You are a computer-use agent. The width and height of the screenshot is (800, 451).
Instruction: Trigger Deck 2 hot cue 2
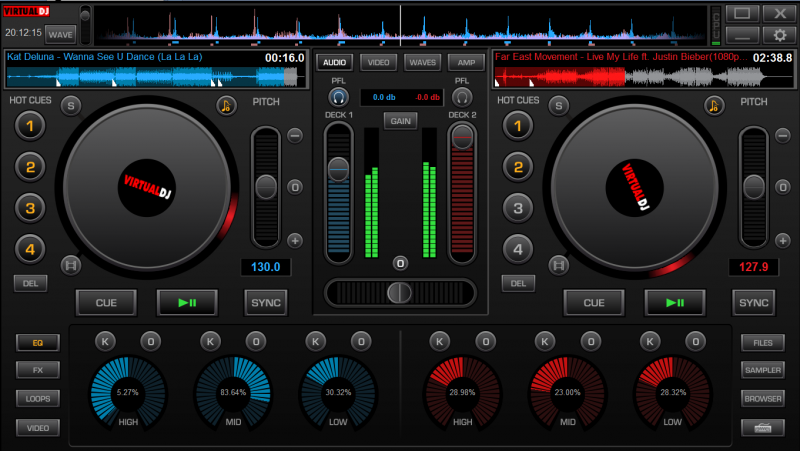coord(518,167)
